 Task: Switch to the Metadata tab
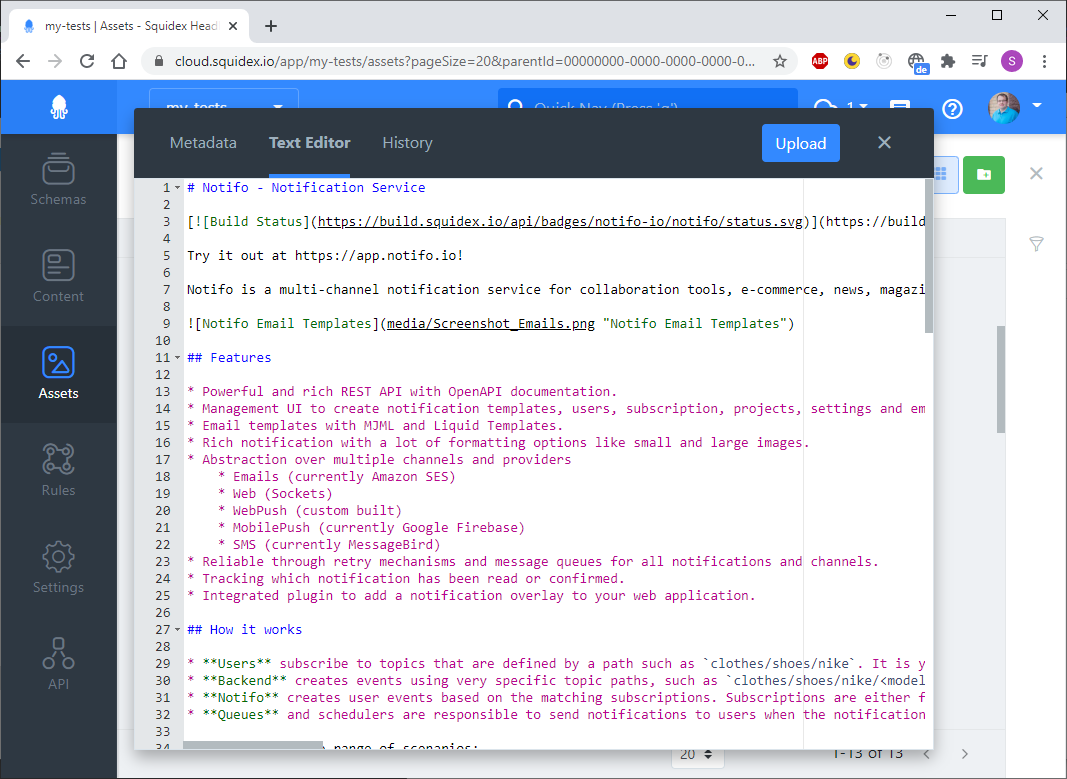coord(203,143)
